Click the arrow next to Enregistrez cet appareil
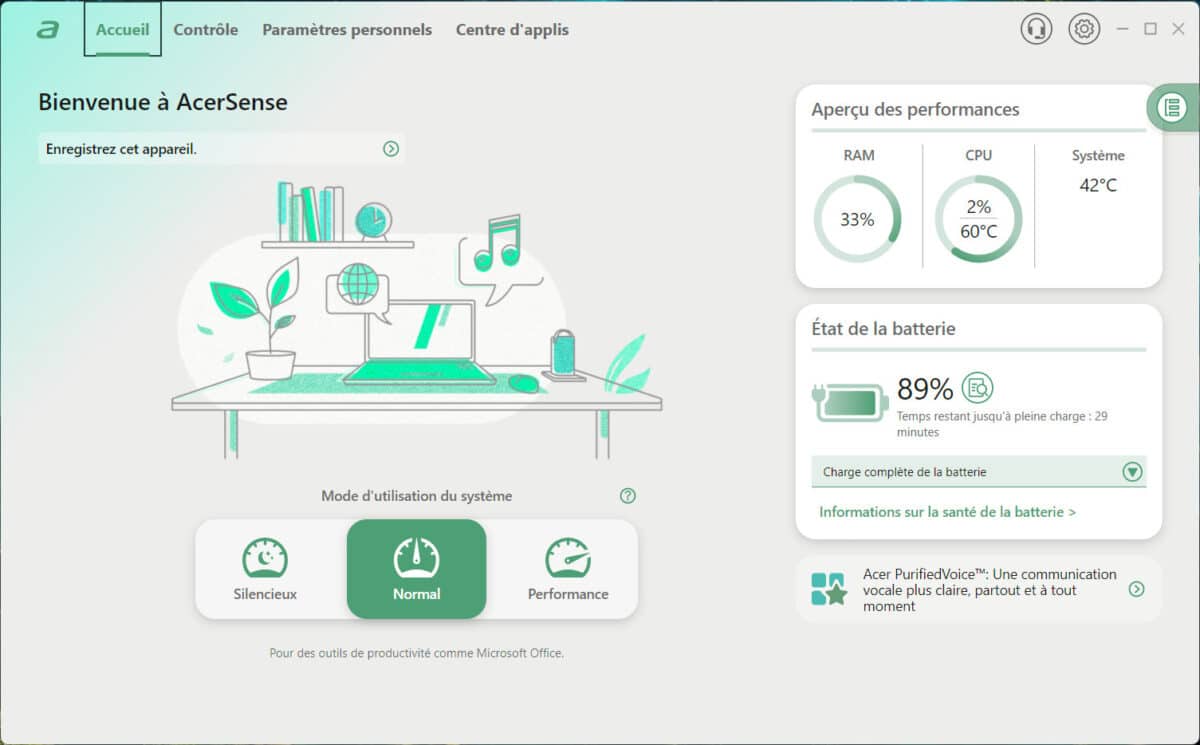1200x745 pixels. coord(391,149)
